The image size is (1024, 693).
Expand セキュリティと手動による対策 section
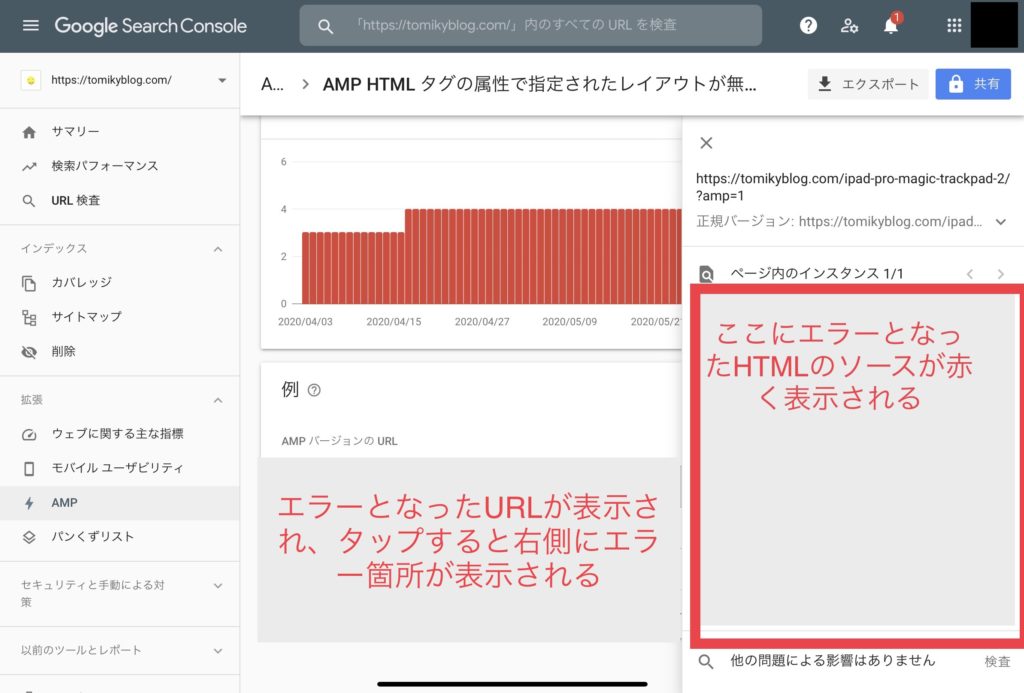pos(218,586)
